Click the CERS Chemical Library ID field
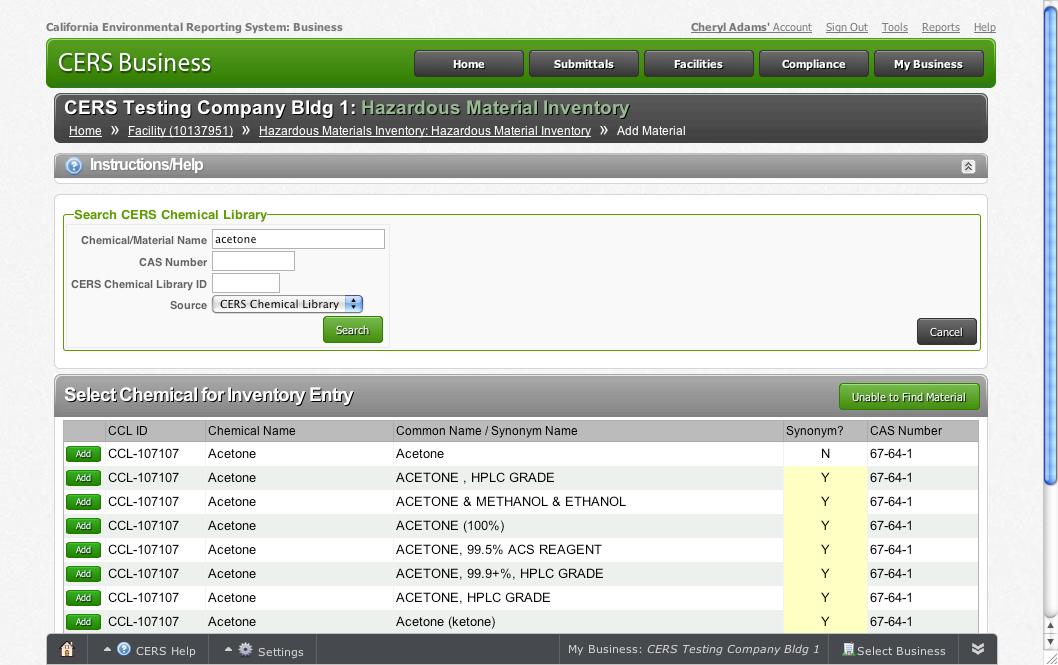 pyautogui.click(x=246, y=283)
